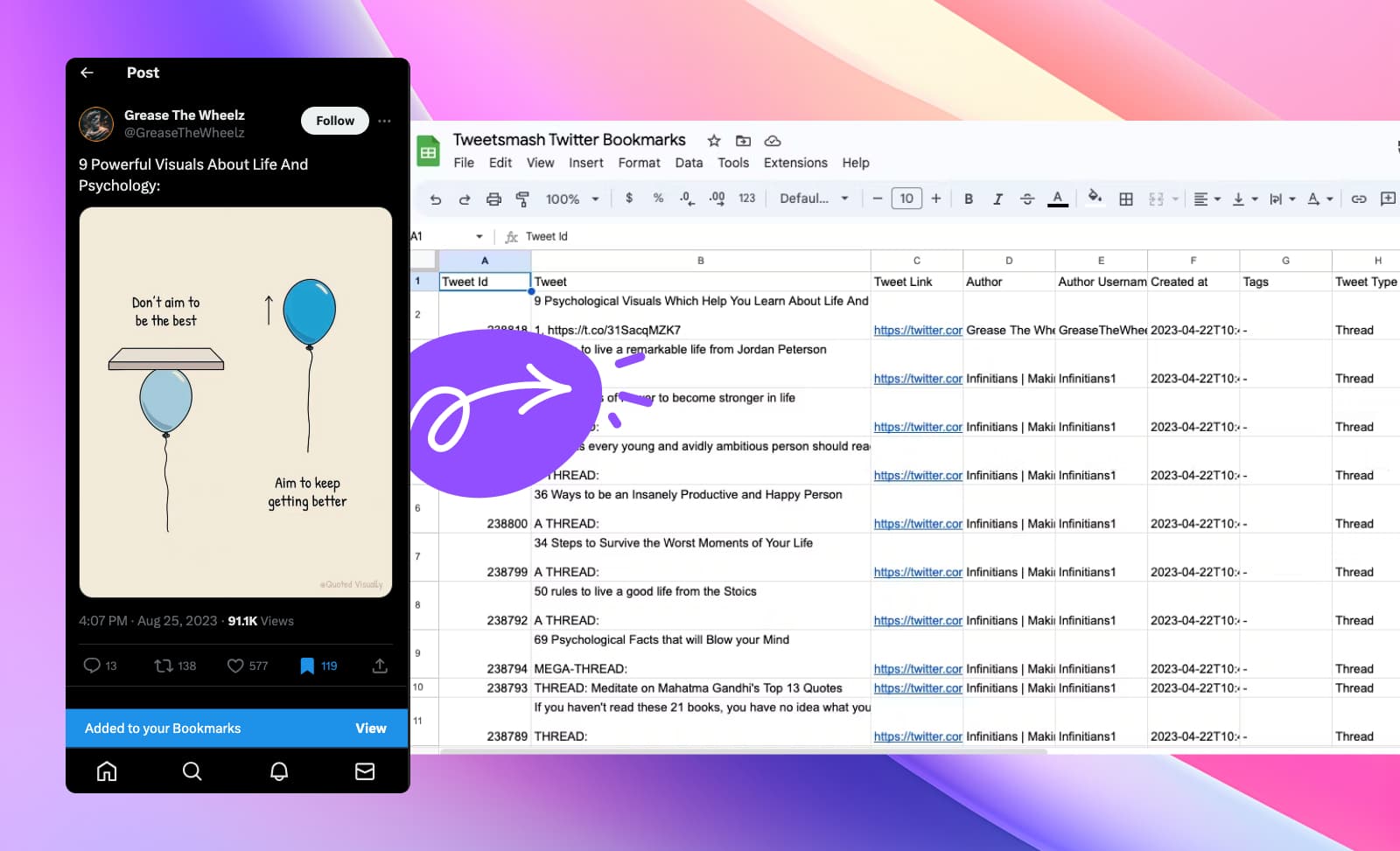The height and width of the screenshot is (851, 1400).
Task: Open the Default font dropdown
Action: (x=814, y=199)
